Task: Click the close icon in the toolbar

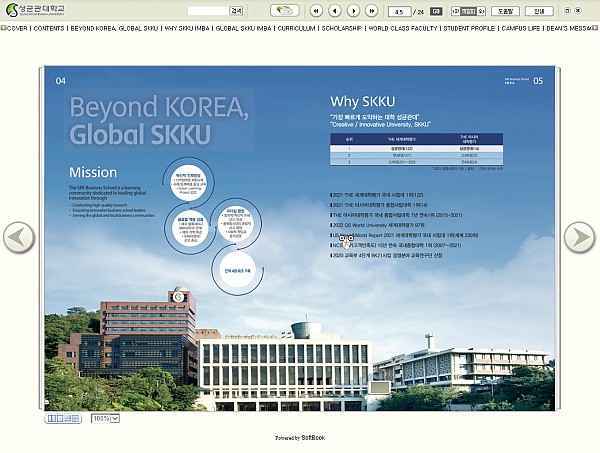Action: pos(578,11)
